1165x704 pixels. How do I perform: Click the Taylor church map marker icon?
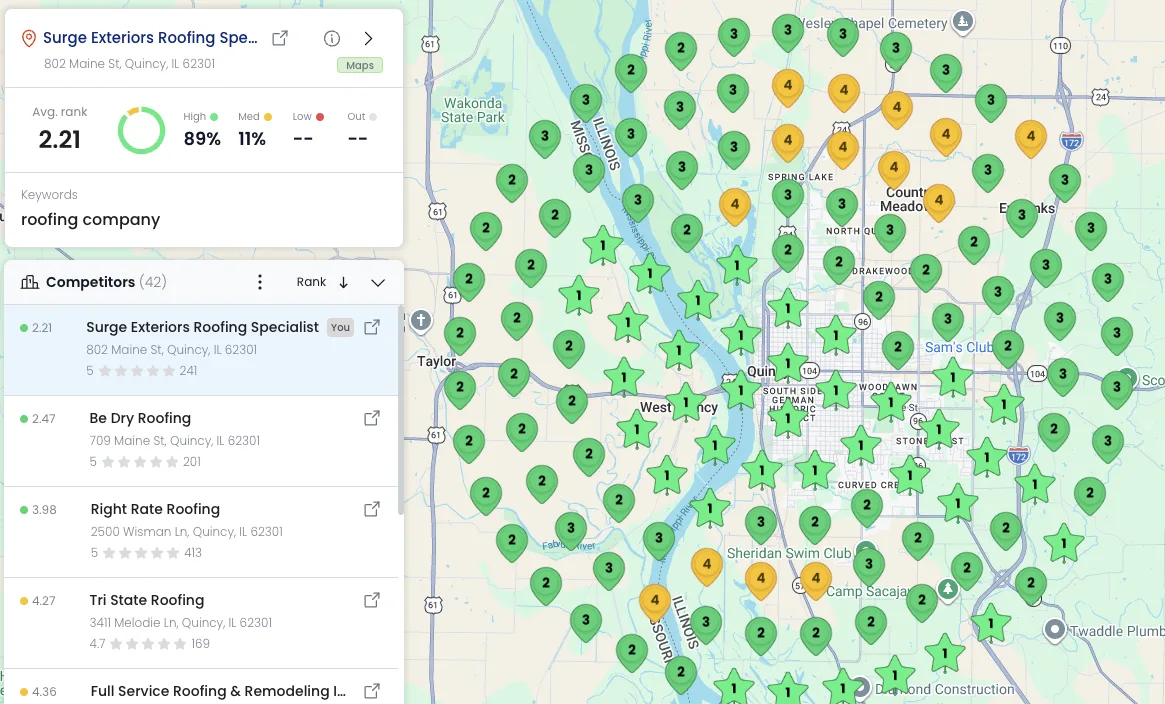[x=421, y=321]
